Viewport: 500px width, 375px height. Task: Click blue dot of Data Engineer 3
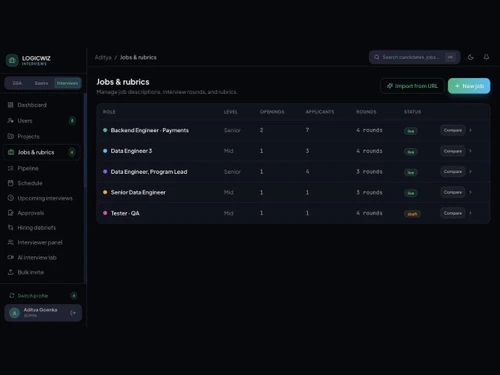coord(105,151)
